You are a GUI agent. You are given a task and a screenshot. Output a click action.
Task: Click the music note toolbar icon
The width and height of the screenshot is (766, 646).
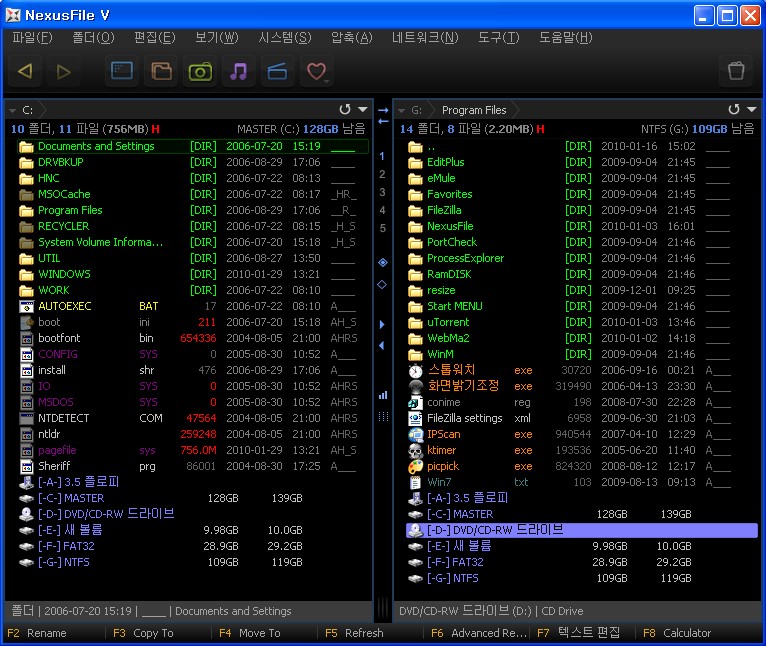238,71
